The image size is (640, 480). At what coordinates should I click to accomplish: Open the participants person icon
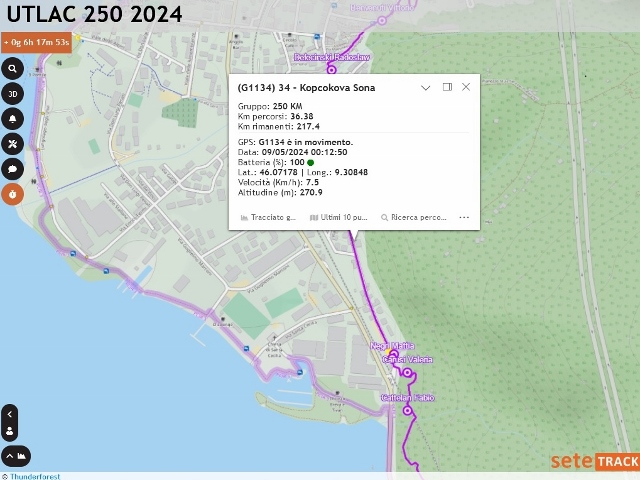coord(10,431)
